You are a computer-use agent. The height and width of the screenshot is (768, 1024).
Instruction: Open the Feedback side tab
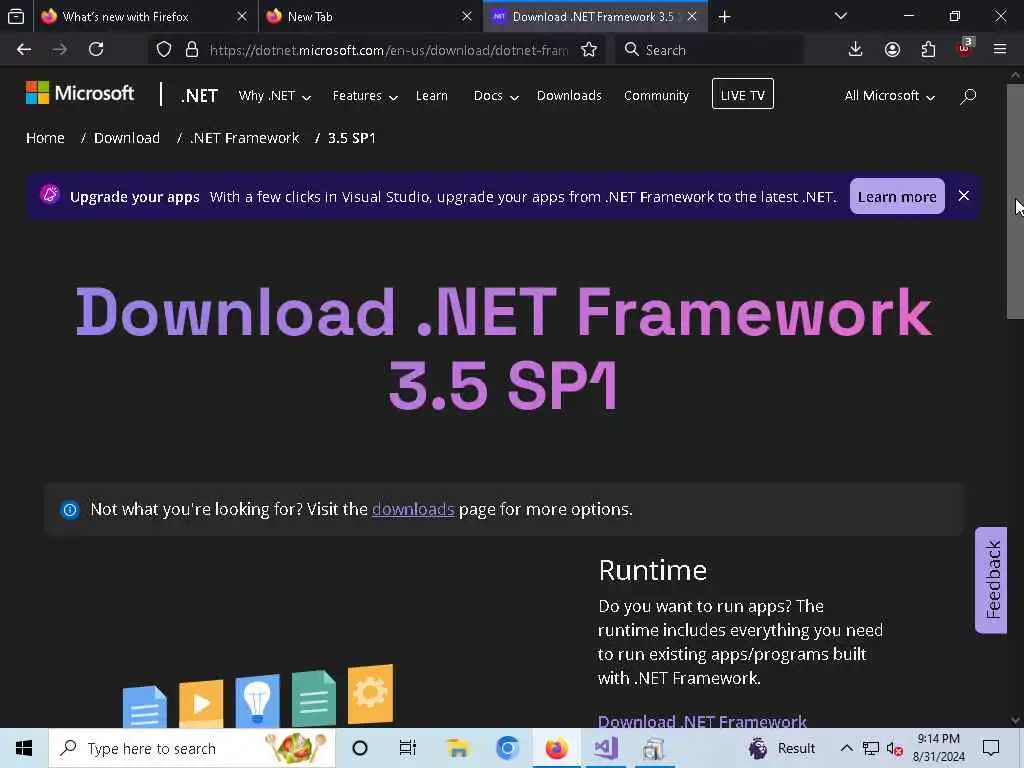[991, 580]
